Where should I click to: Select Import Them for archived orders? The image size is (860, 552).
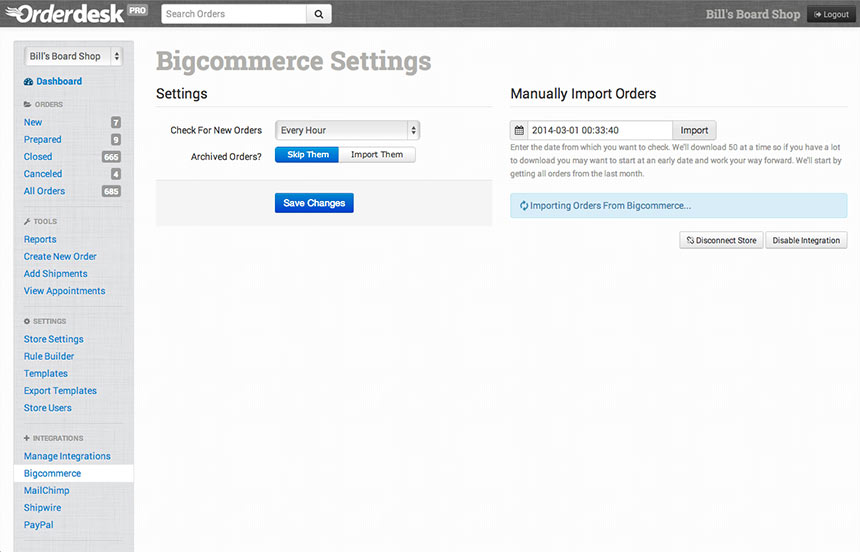click(377, 155)
